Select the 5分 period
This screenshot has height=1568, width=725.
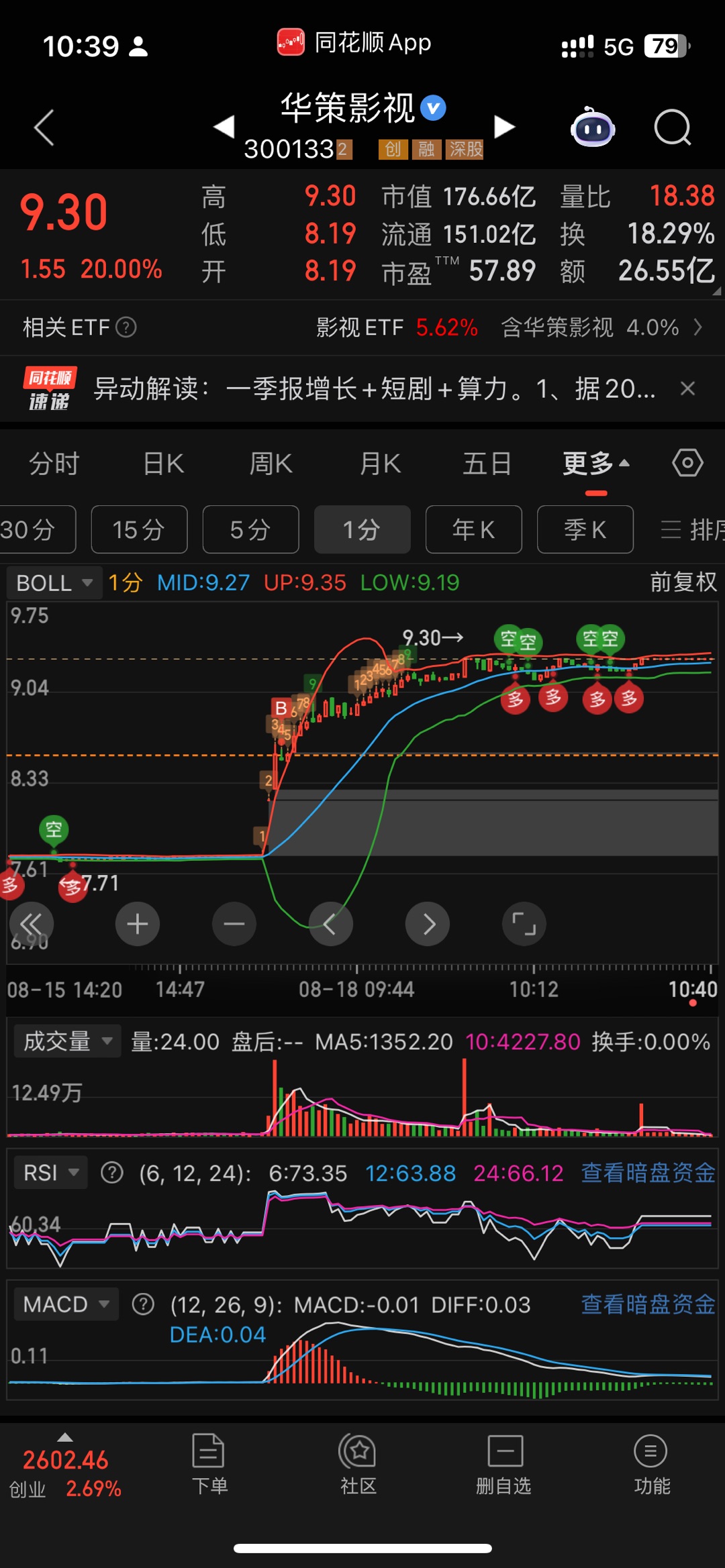[250, 529]
